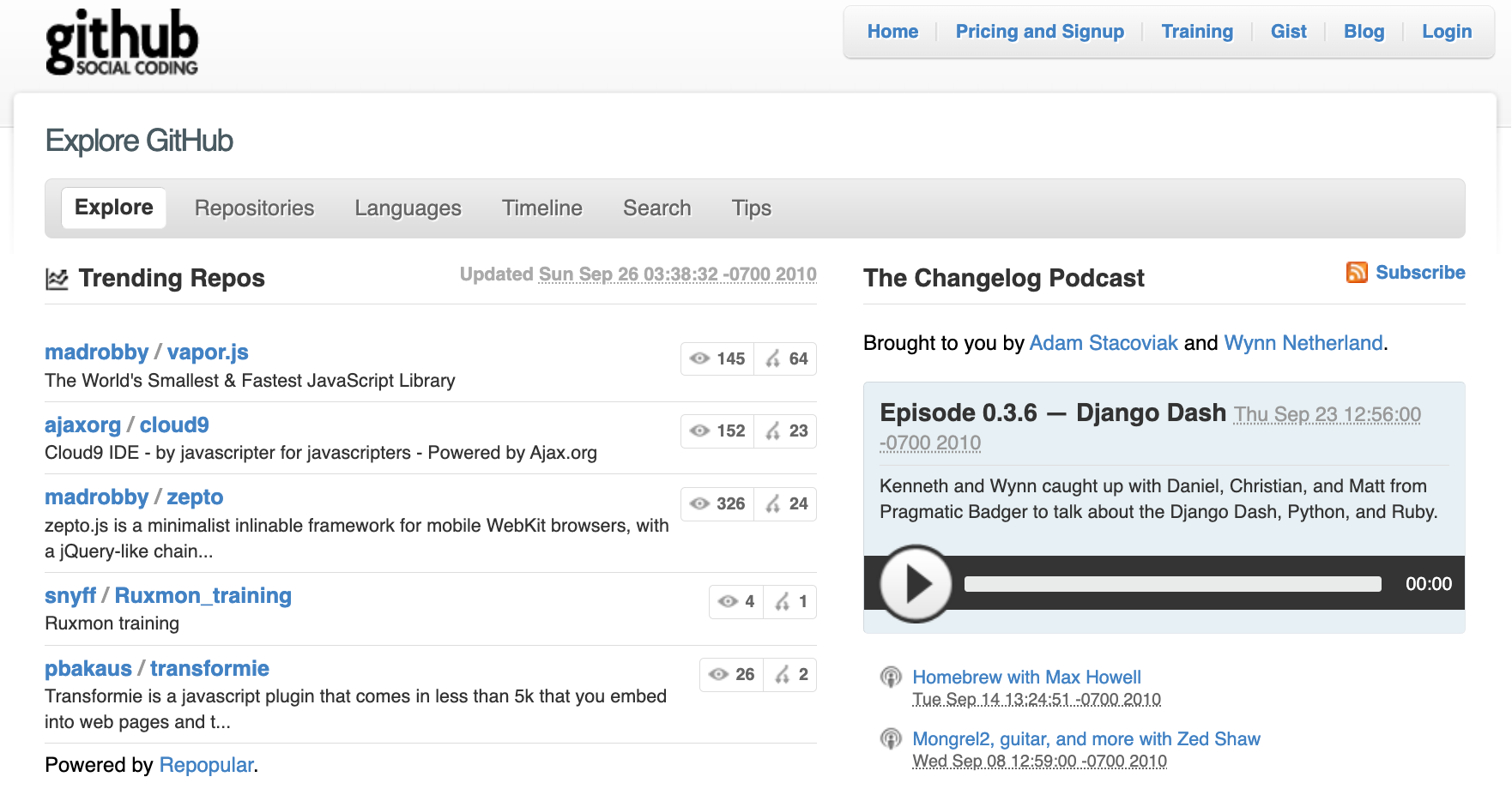Click the Trending Repos chart icon
This screenshot has height=789, width=1512.
[x=57, y=279]
